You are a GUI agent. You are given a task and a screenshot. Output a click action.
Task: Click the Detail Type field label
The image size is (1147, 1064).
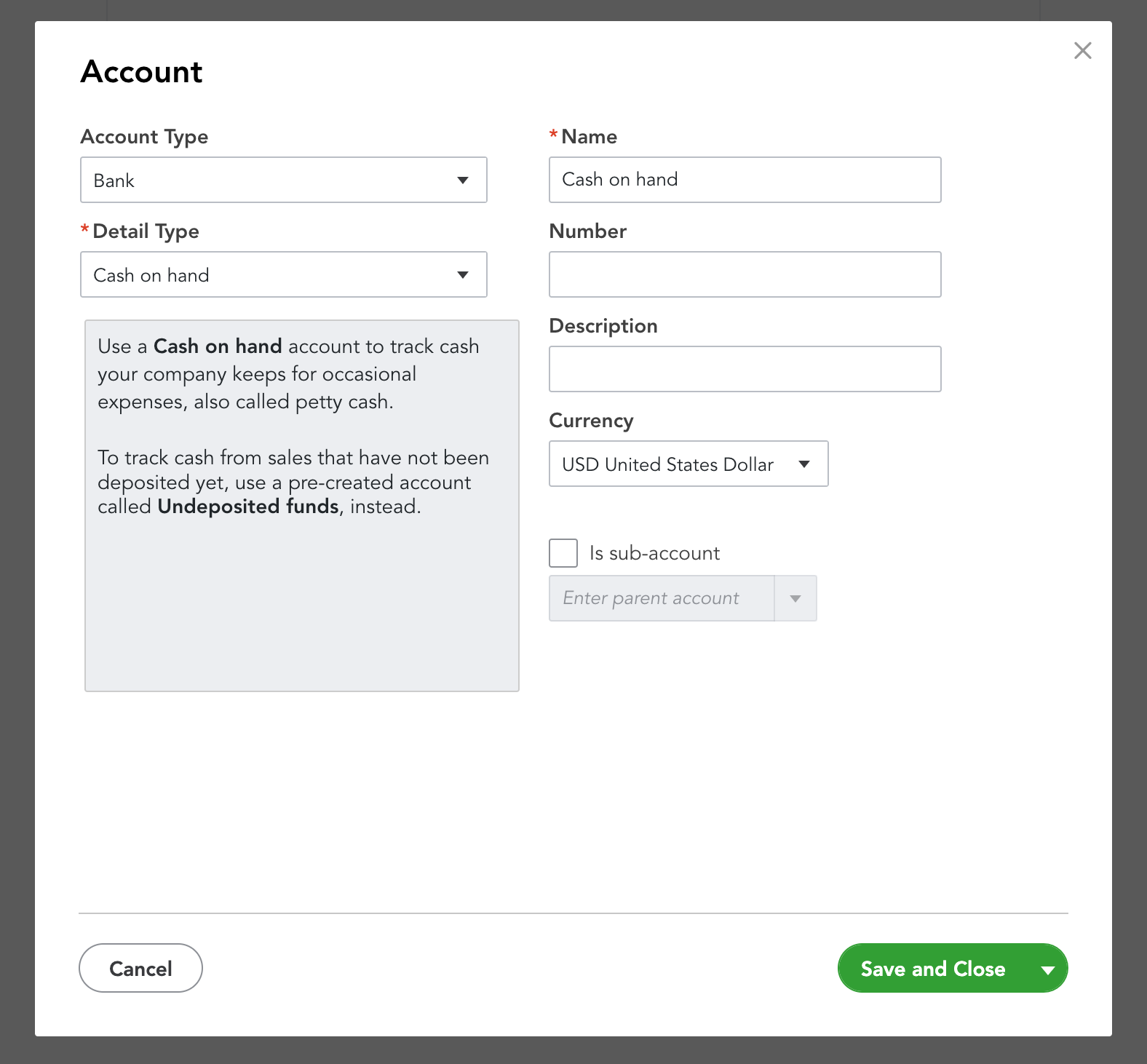pos(146,231)
